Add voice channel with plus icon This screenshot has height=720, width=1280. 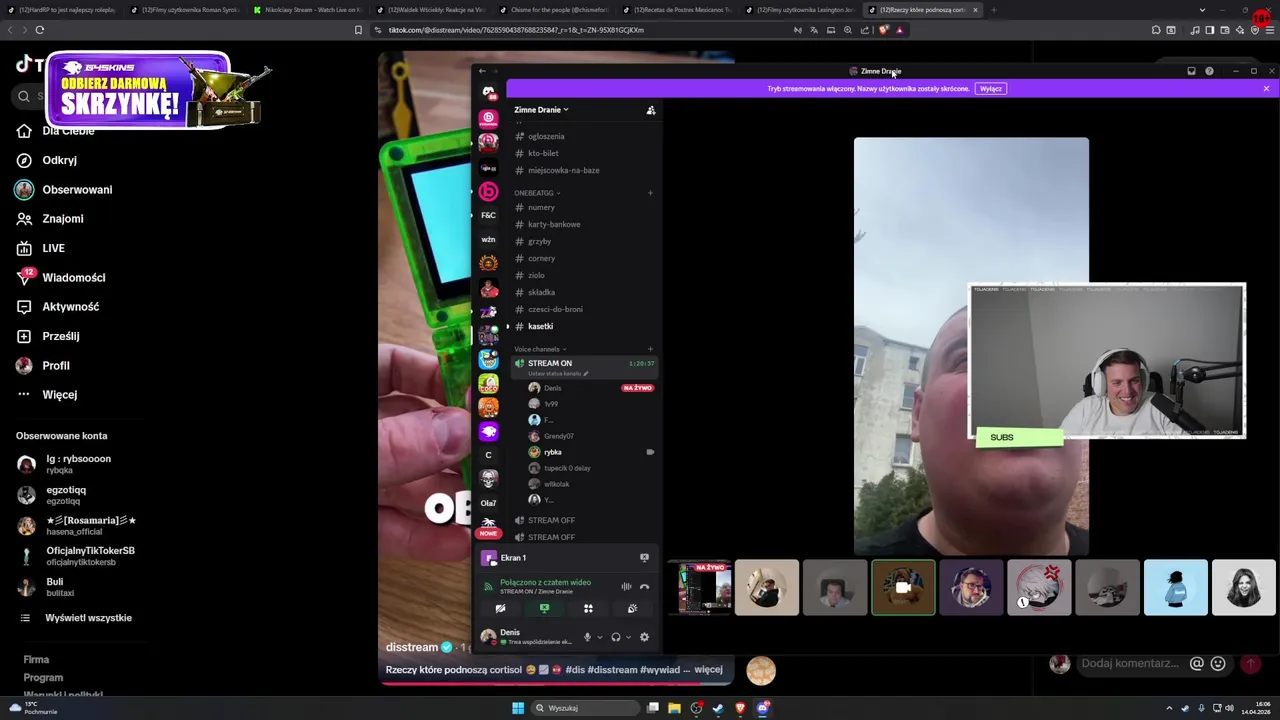click(650, 349)
